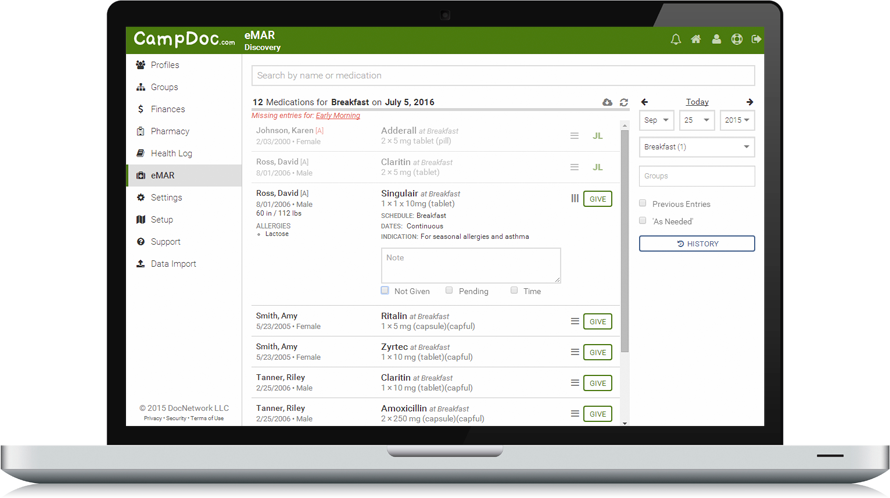The width and height of the screenshot is (890, 498).
Task: Open menu lines for Ritalin row
Action: (x=575, y=321)
